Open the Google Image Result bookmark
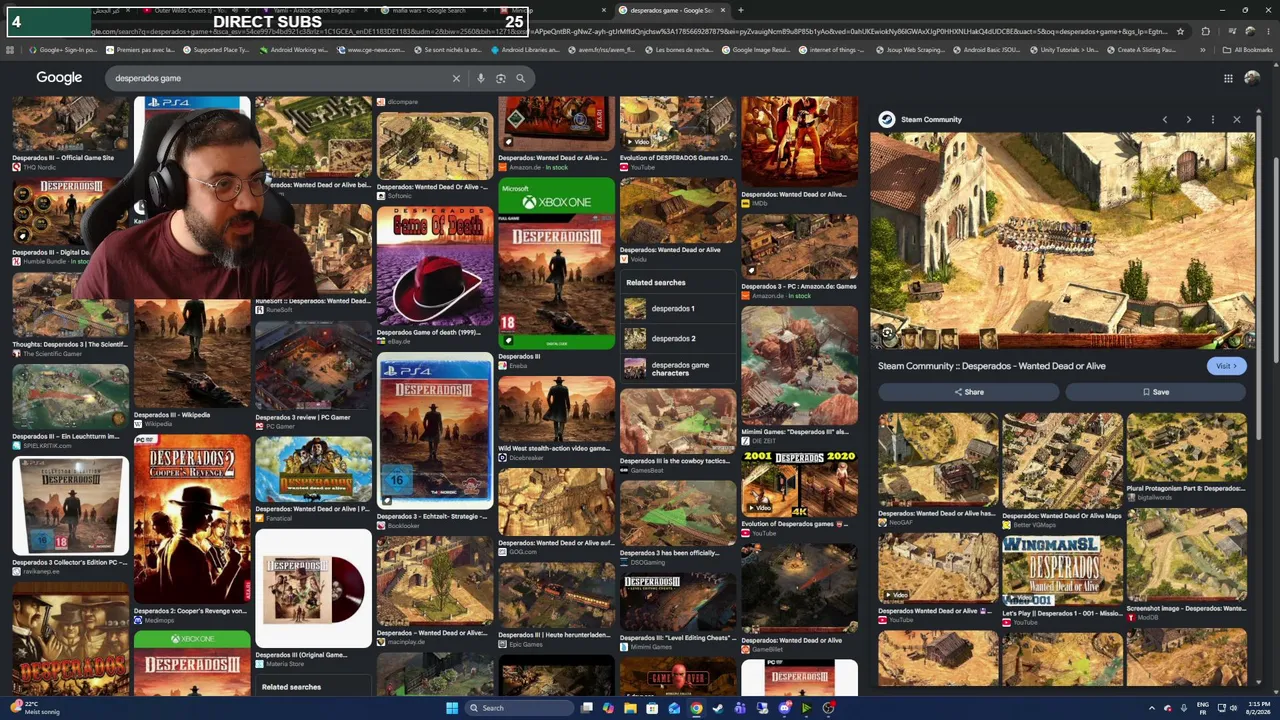 coord(756,50)
